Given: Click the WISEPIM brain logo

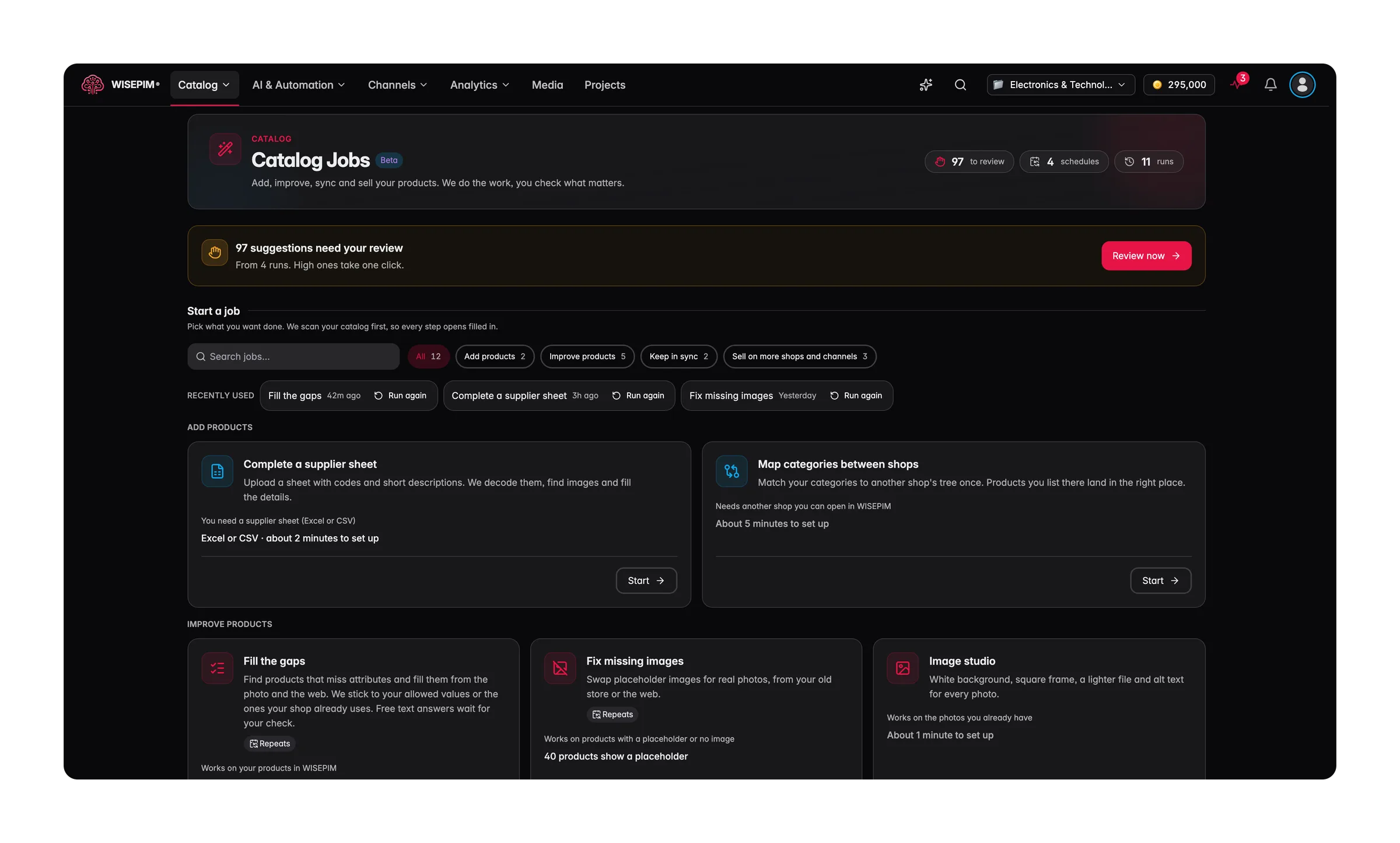Looking at the screenshot, I should coord(93,85).
